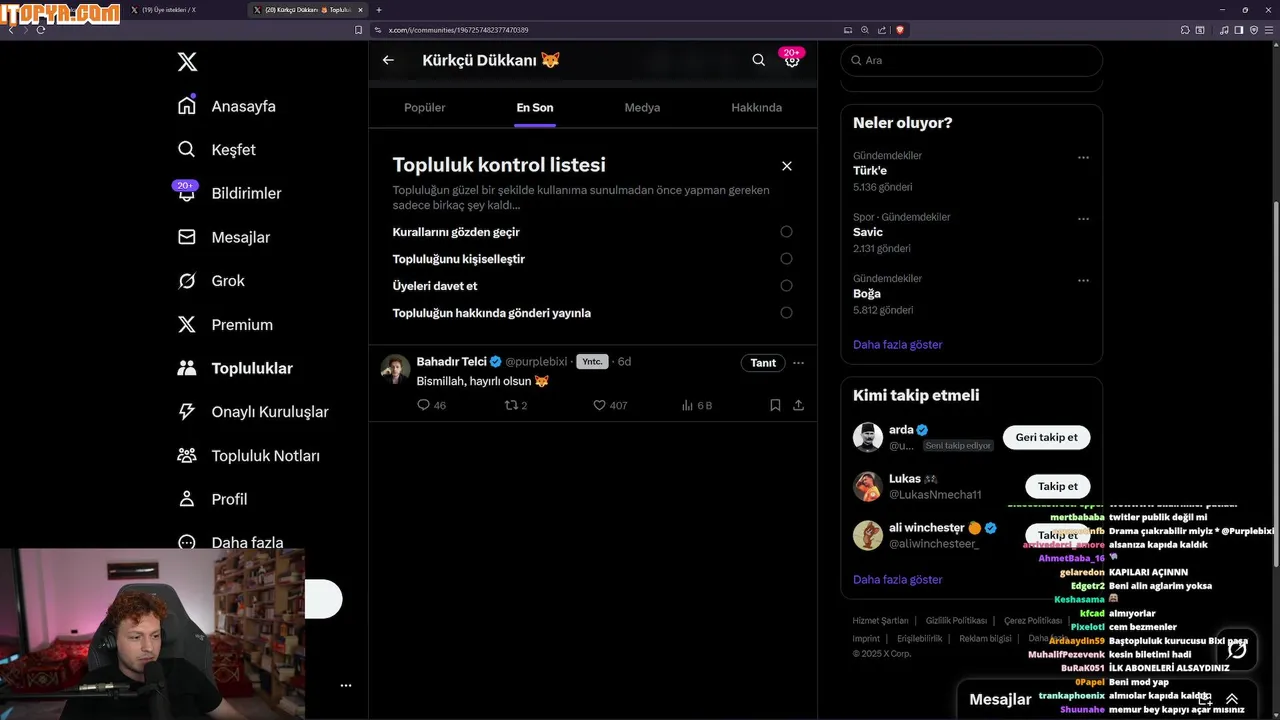The width and height of the screenshot is (1280, 720).
Task: Open arda's profile avatar in suggestions
Action: (x=868, y=437)
